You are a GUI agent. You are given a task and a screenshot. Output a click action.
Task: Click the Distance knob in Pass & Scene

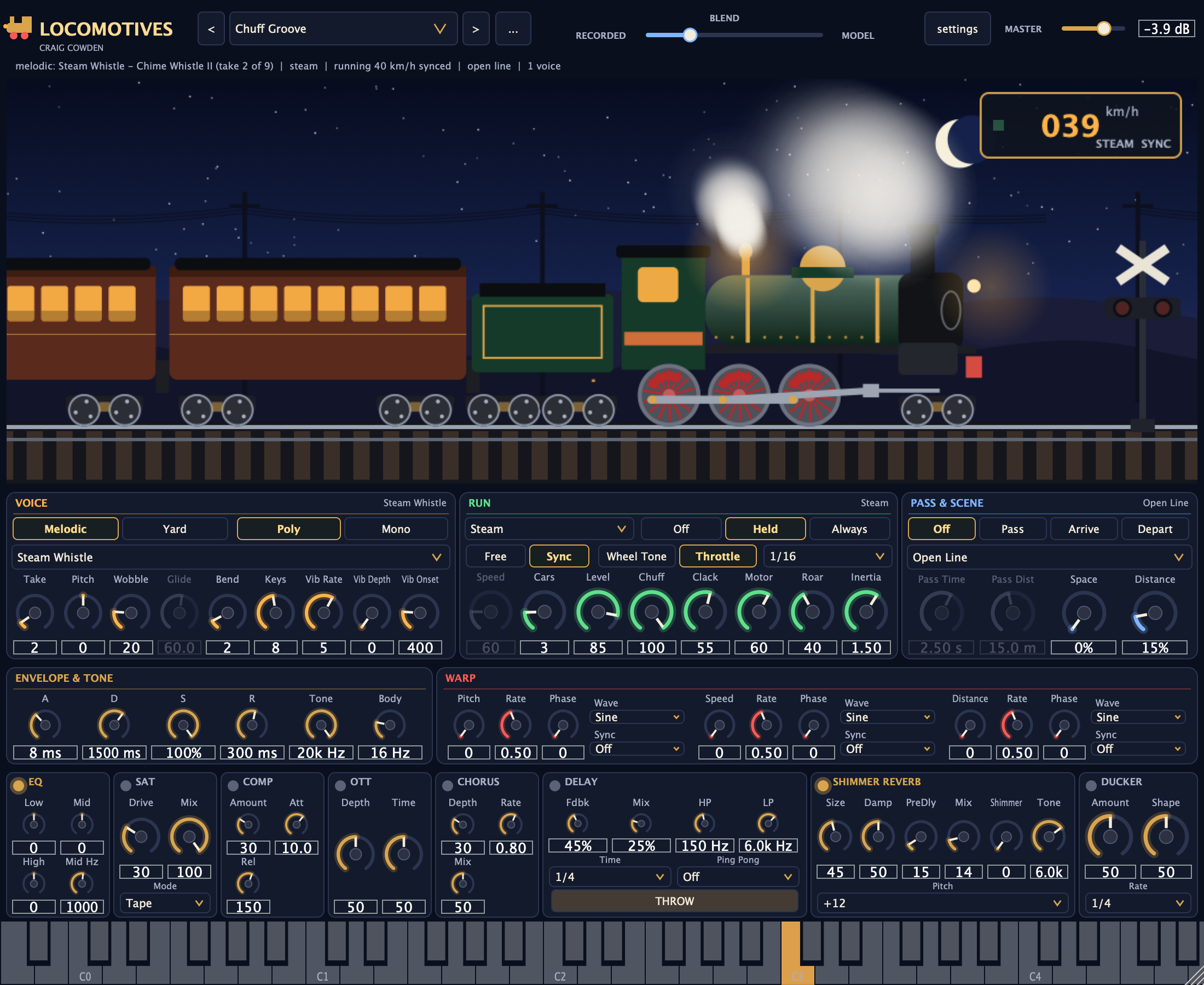pos(1155,613)
